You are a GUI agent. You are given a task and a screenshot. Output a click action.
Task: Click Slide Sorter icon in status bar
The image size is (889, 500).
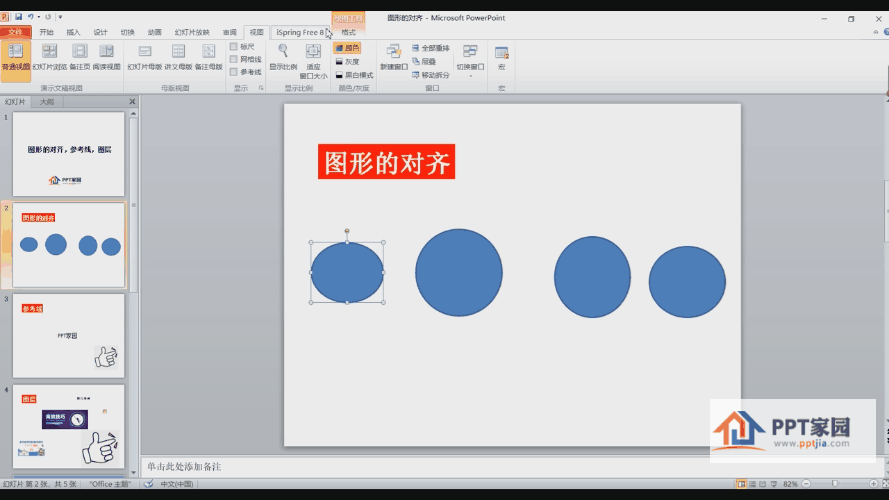point(752,484)
